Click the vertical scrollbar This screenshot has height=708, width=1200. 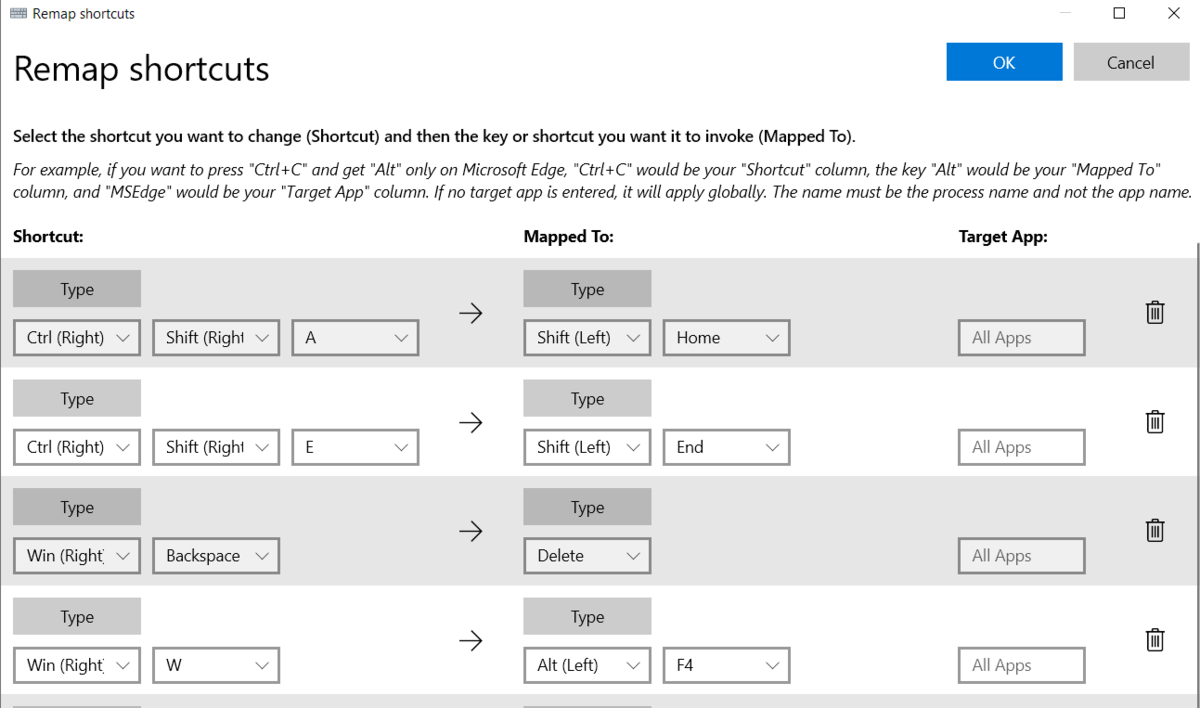1197,473
